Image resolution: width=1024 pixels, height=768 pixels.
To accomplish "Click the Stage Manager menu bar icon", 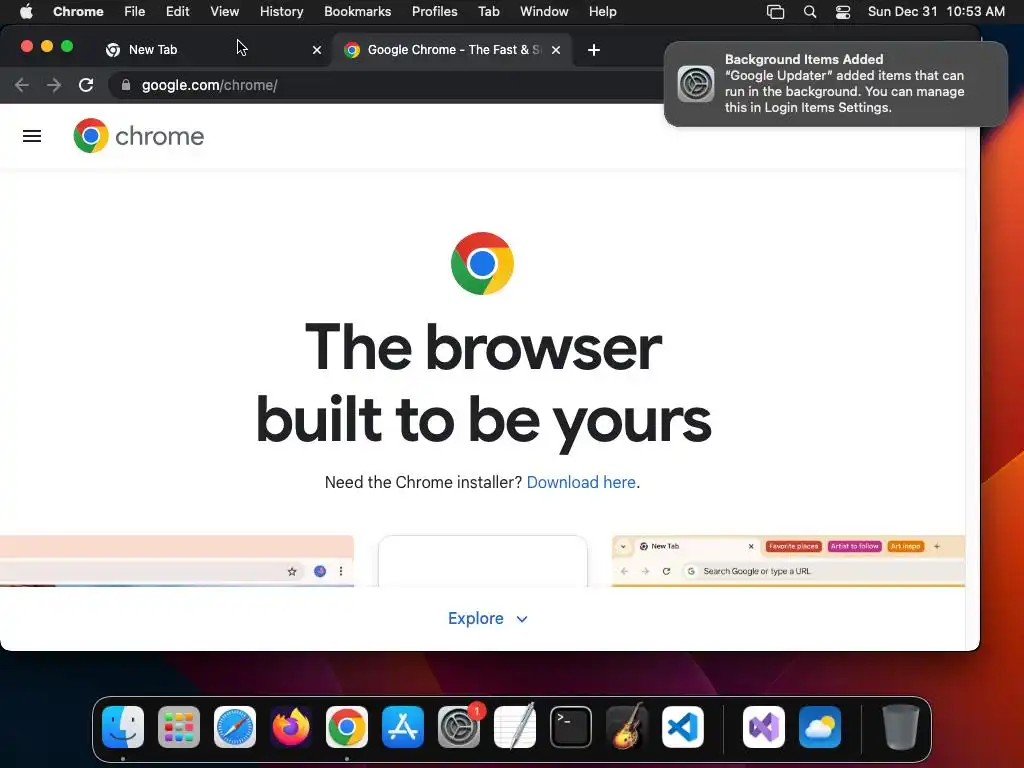I will pos(775,12).
